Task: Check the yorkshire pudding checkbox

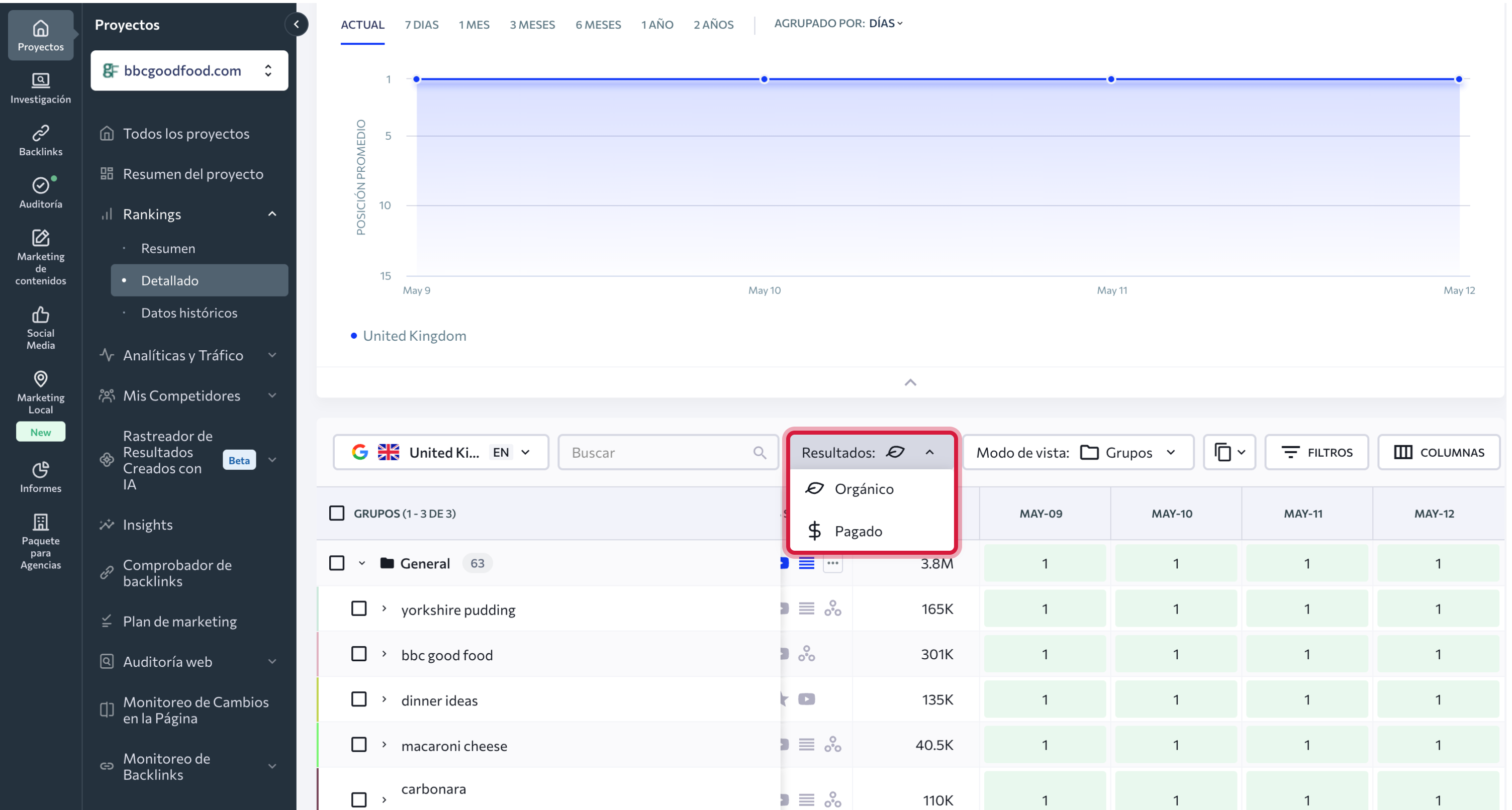Action: (358, 608)
